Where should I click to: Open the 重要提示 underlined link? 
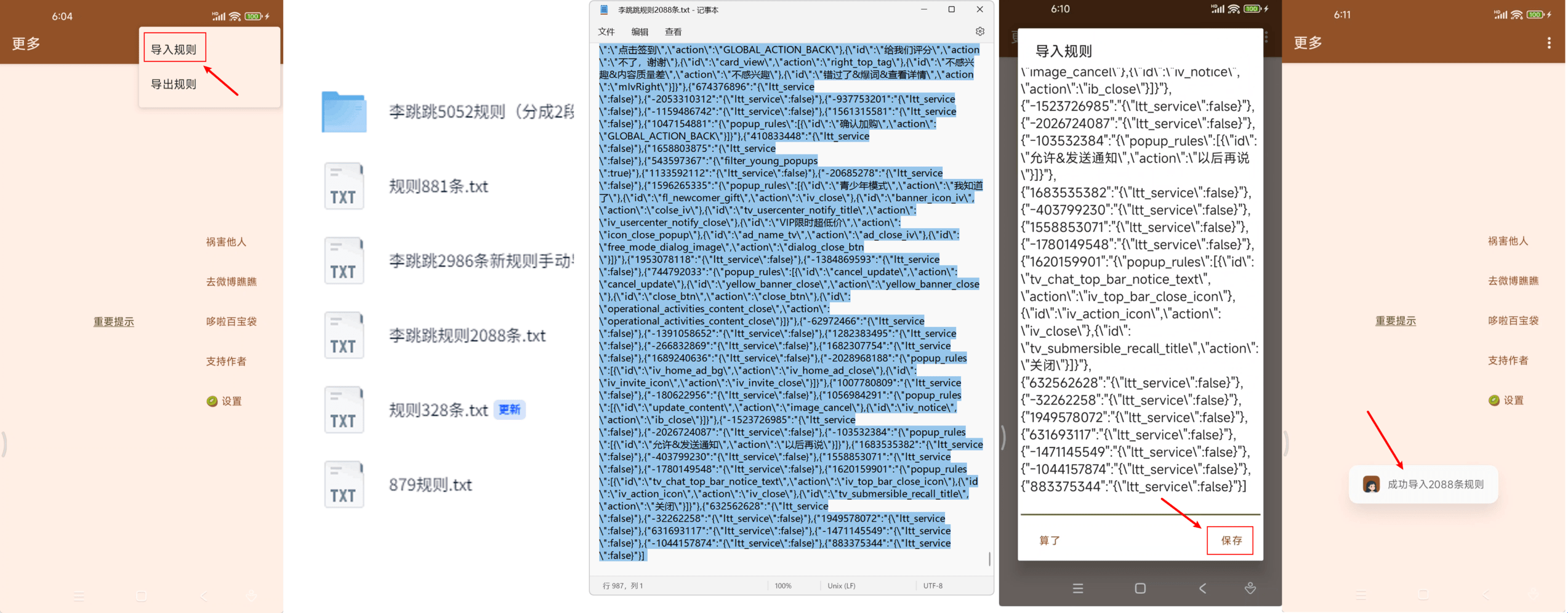113,321
